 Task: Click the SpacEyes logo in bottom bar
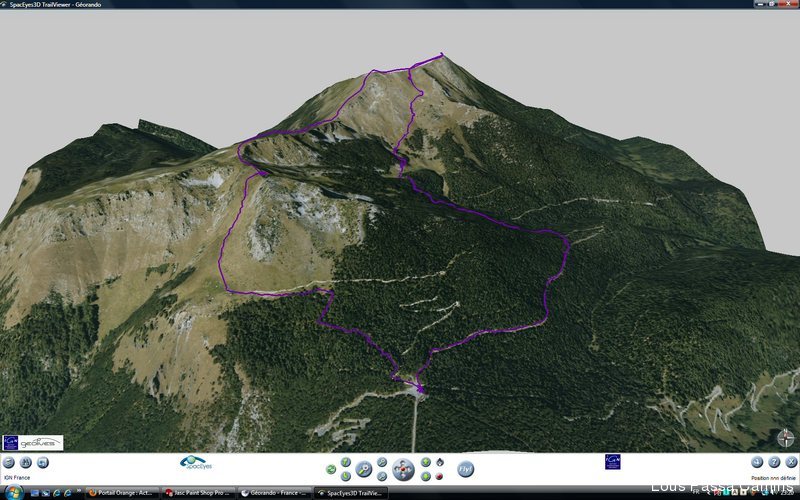pos(195,463)
